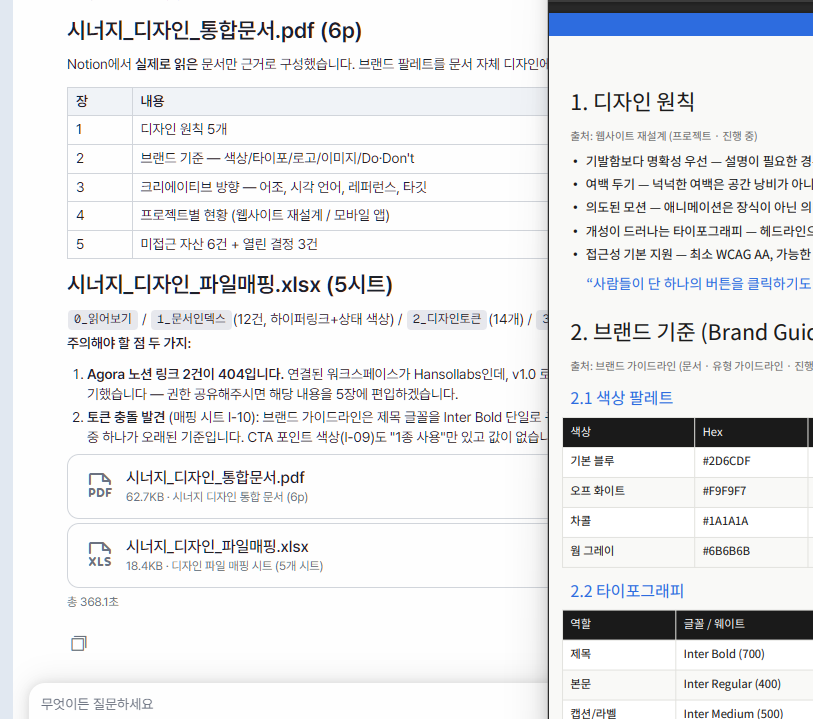The width and height of the screenshot is (813, 719).
Task: Click the typography table header 글꼴 / 웨이트
Action: [x=745, y=624]
